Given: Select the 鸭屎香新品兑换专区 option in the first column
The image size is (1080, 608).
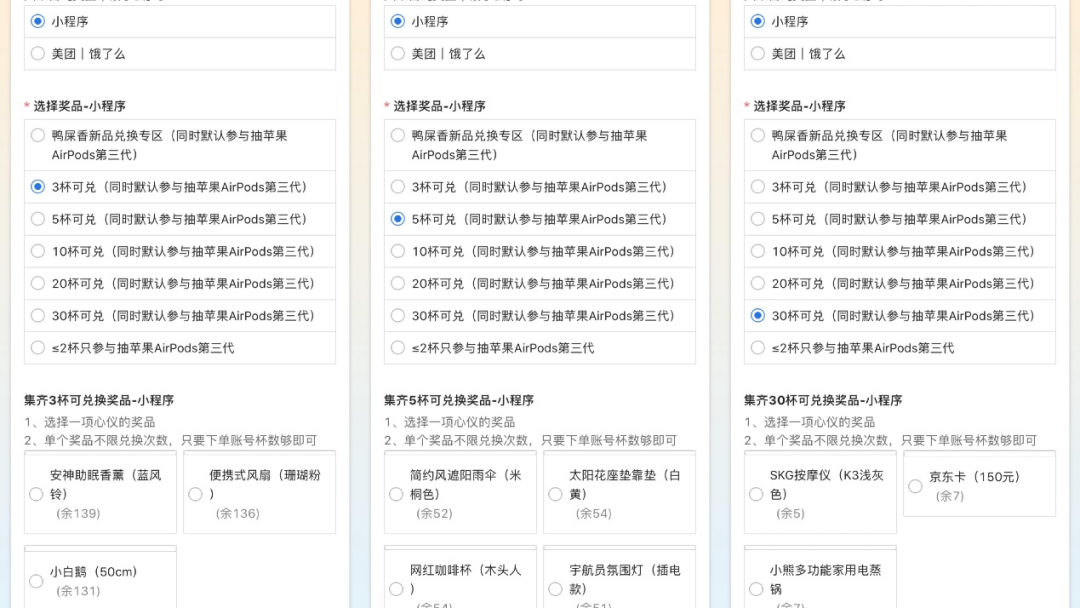Looking at the screenshot, I should click(38, 135).
